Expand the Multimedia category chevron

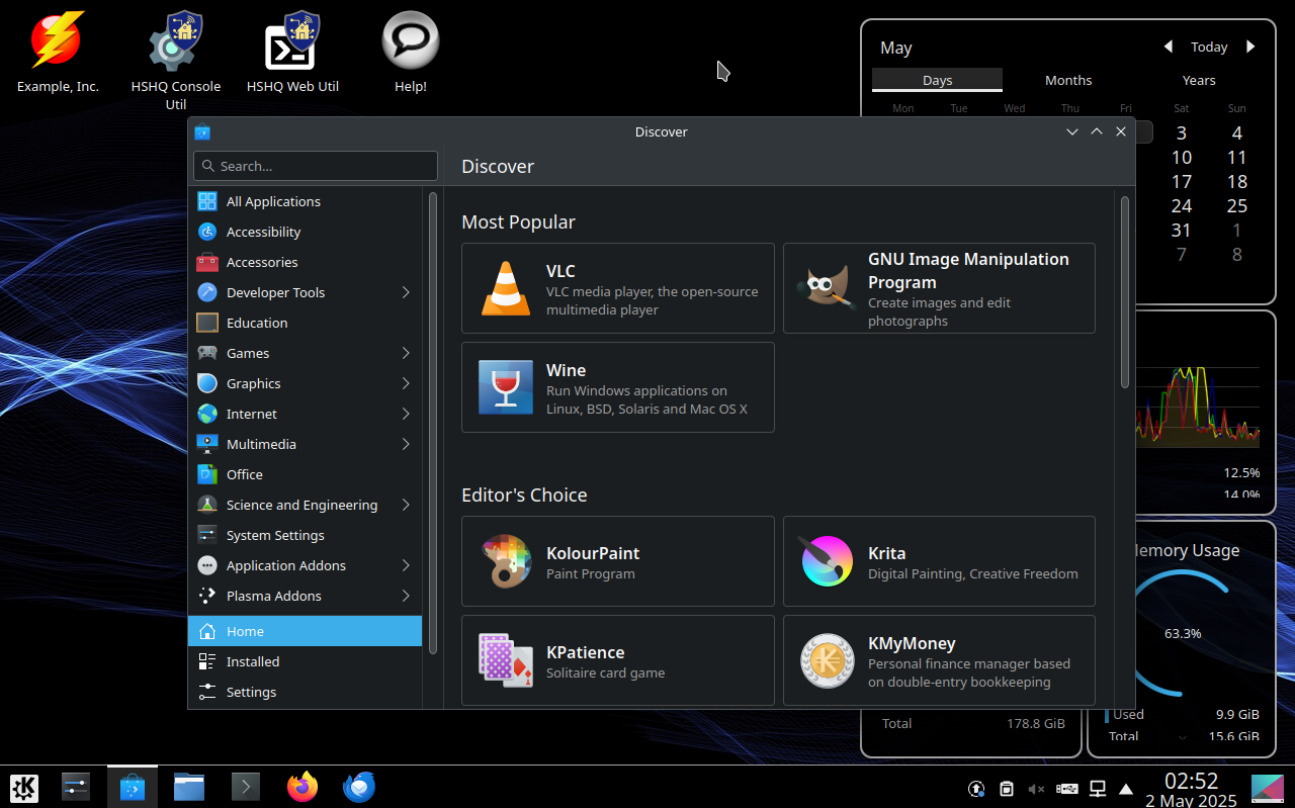(x=406, y=444)
